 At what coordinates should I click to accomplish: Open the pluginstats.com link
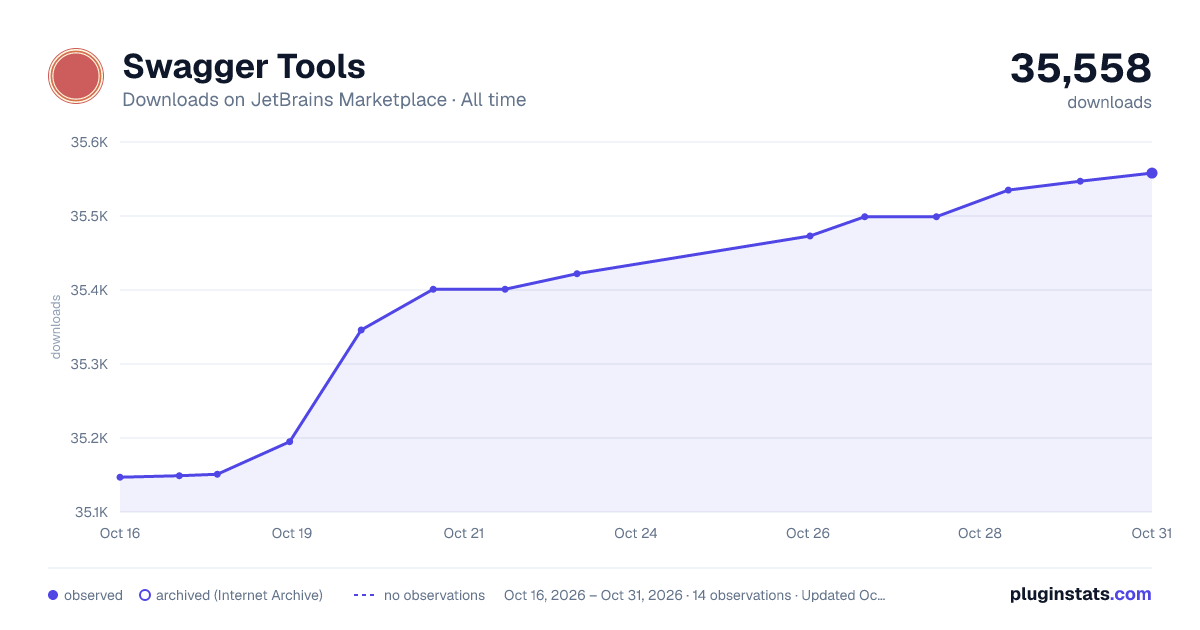[1080, 594]
